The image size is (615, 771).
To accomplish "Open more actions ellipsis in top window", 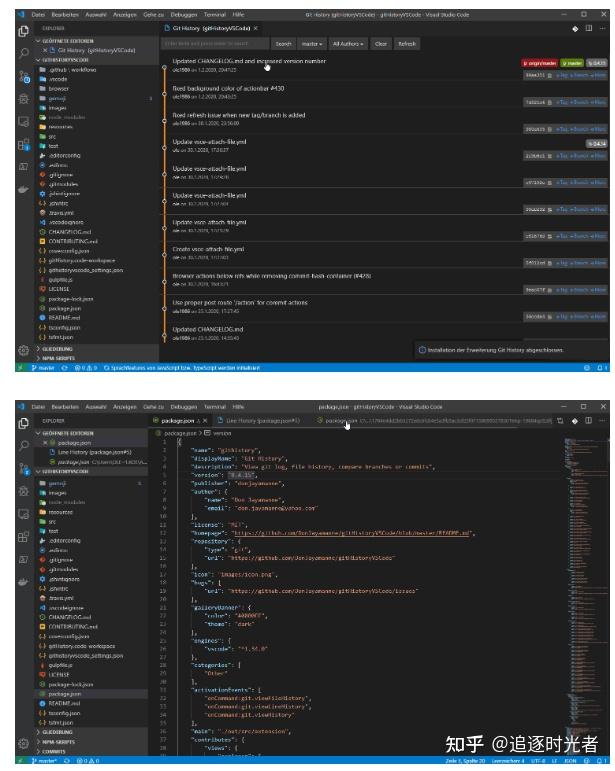I will click(x=602, y=29).
